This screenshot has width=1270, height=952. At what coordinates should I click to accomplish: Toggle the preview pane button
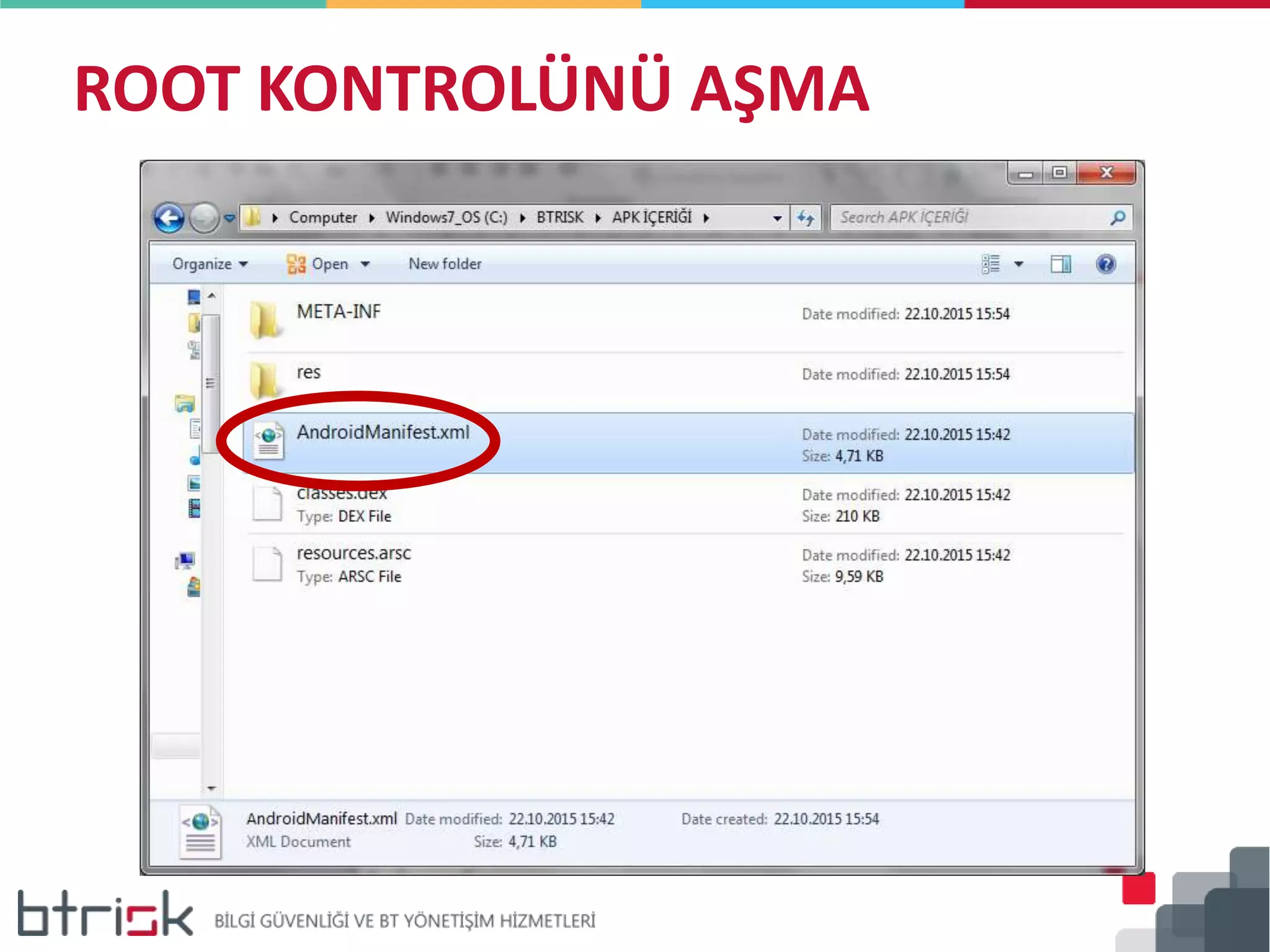(1060, 265)
